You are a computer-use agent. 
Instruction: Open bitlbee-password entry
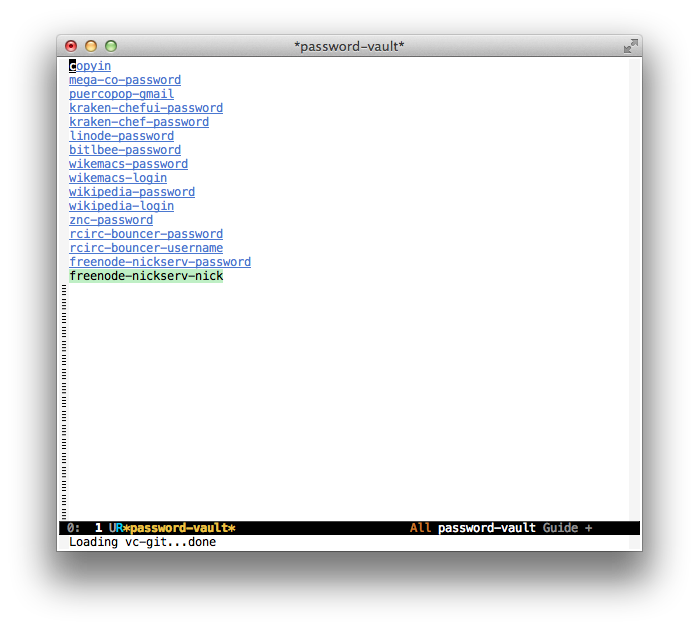125,150
